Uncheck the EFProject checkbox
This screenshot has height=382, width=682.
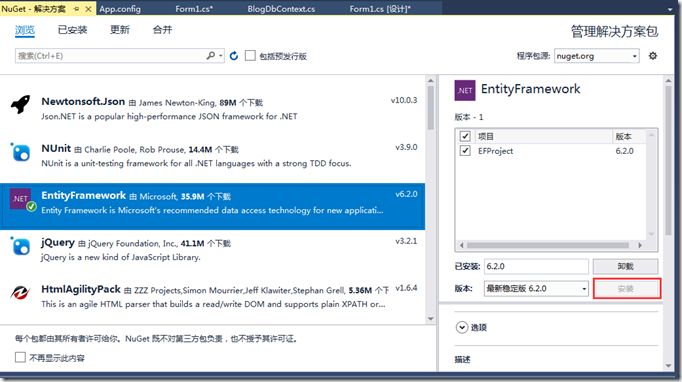(x=465, y=151)
